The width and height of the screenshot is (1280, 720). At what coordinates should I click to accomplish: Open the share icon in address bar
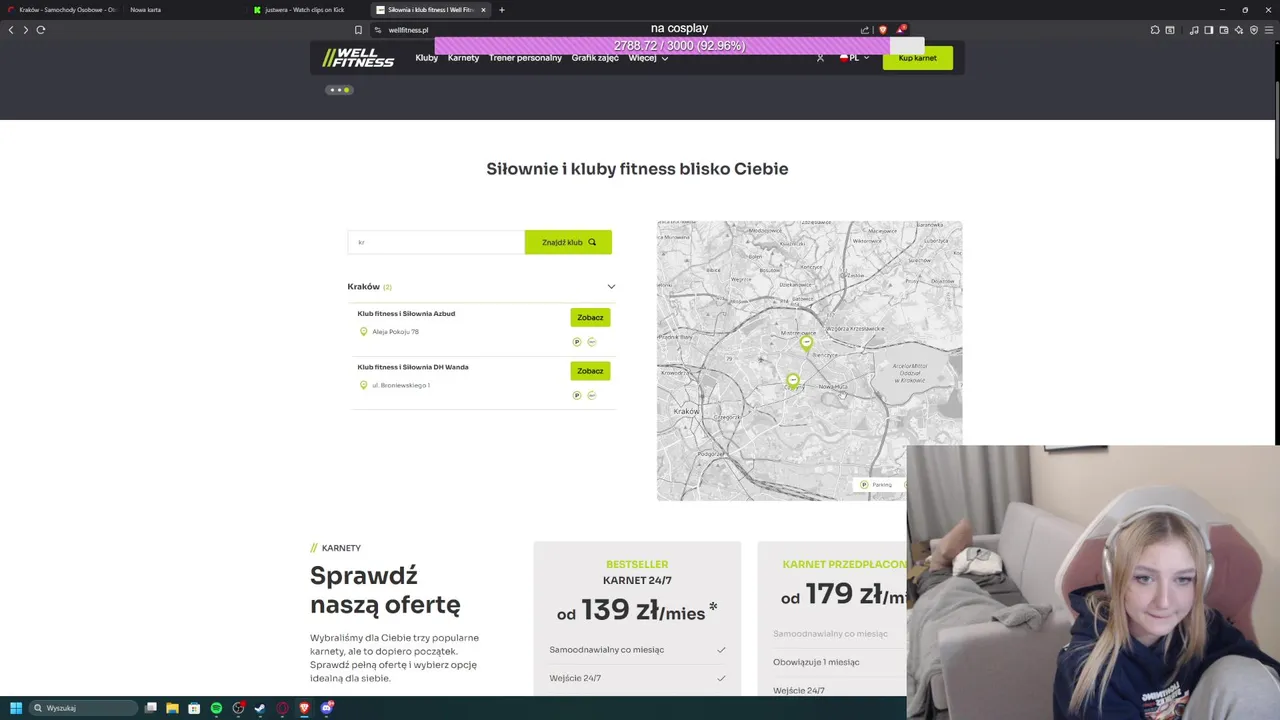click(x=865, y=30)
